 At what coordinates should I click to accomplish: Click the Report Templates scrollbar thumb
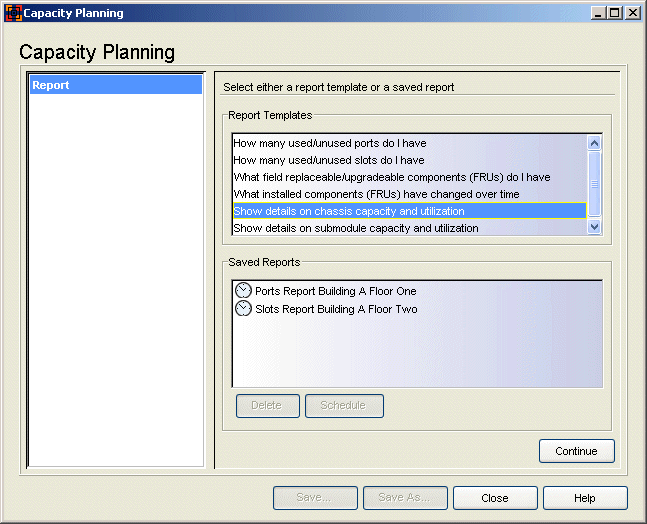594,184
